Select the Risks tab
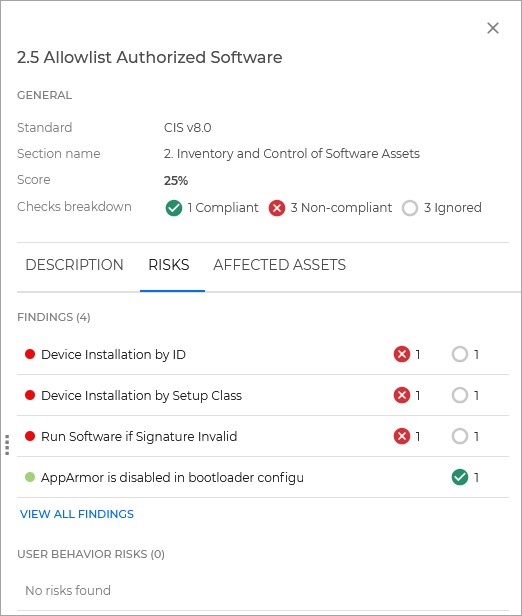 pos(169,265)
